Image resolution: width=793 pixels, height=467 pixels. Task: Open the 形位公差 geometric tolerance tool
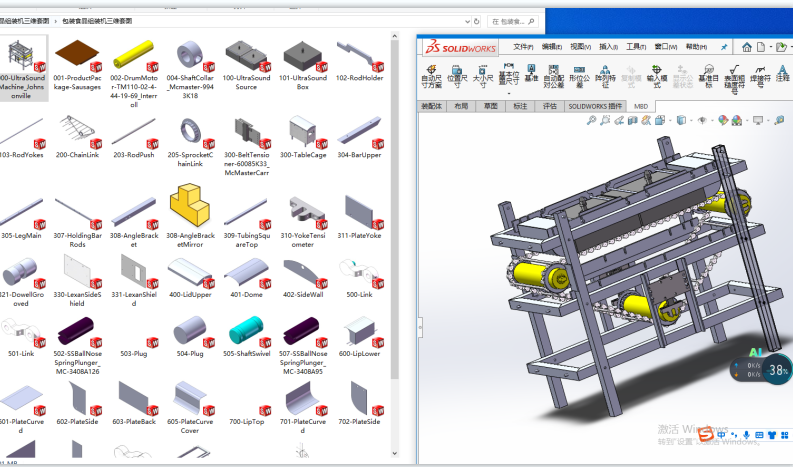tap(580, 77)
